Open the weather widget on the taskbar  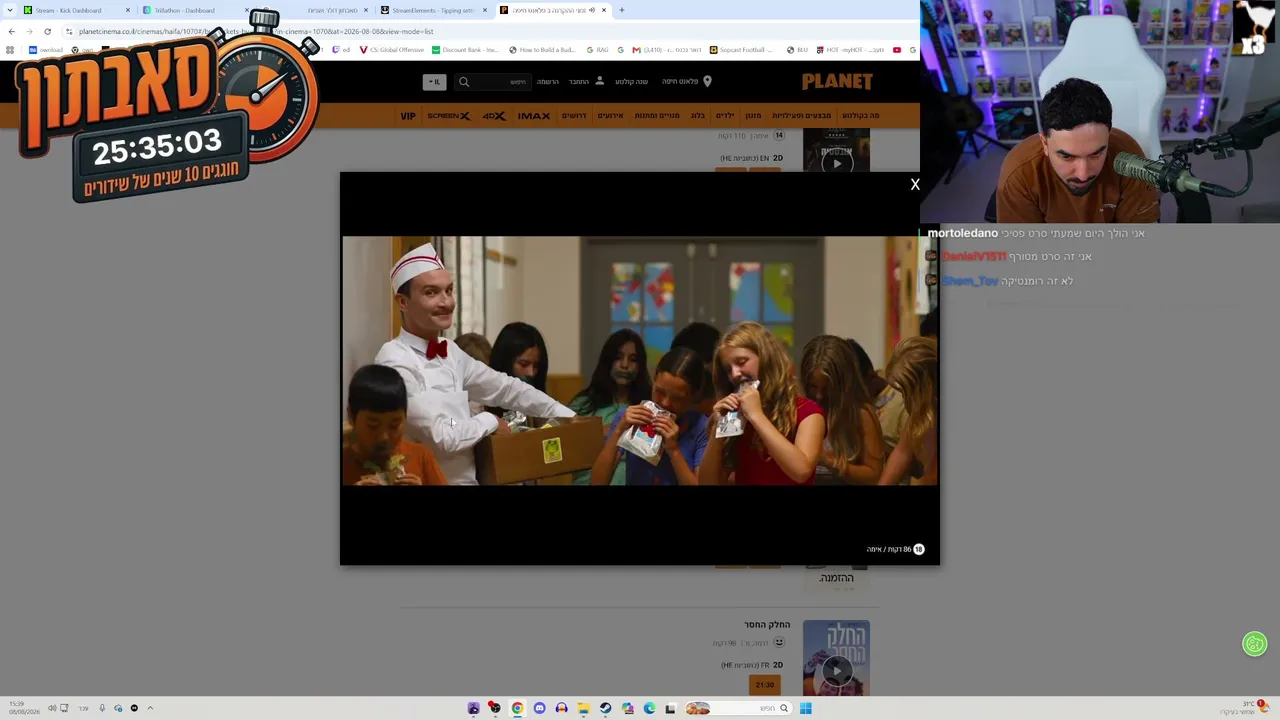(1245, 707)
